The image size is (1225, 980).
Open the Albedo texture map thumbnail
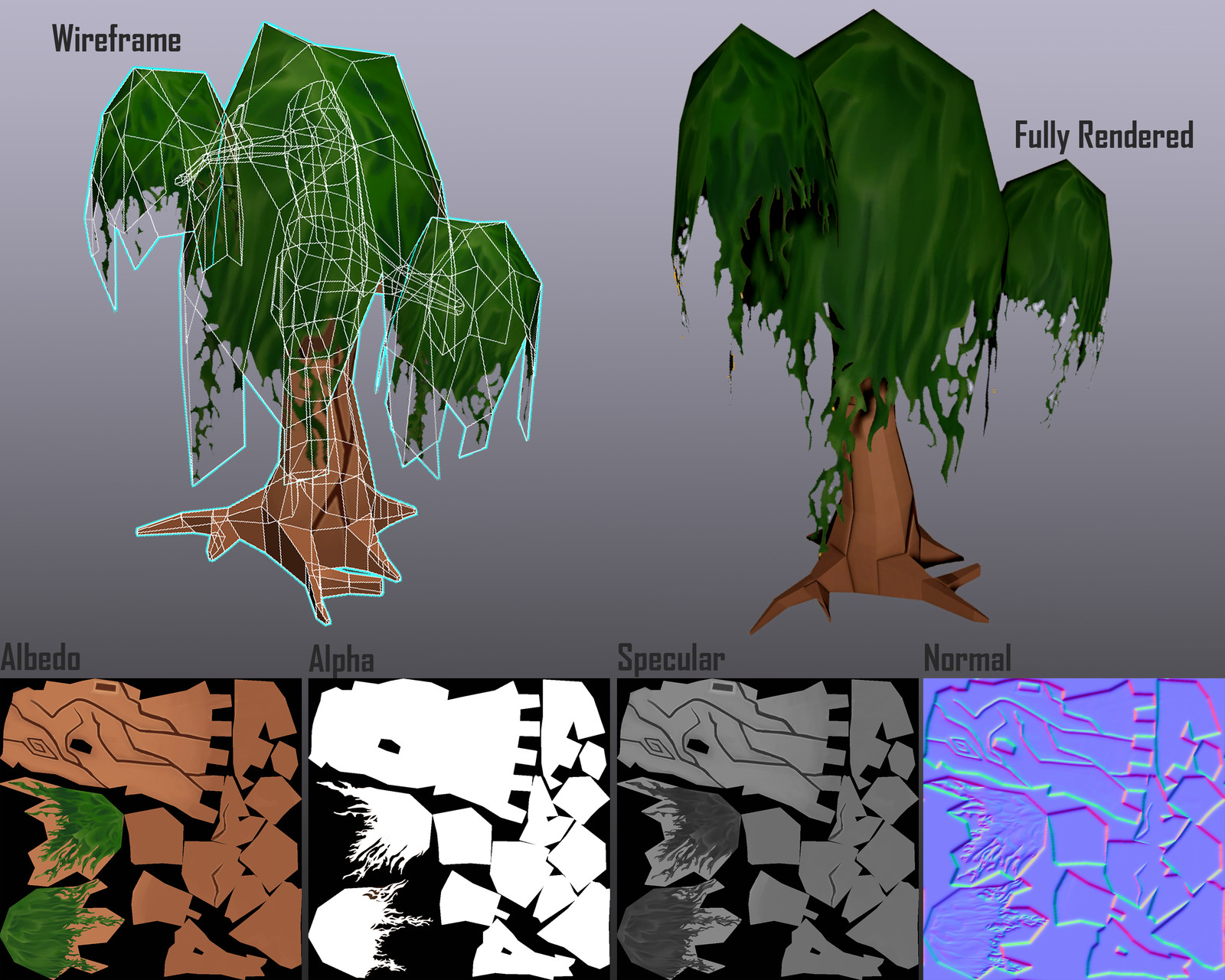(151, 828)
